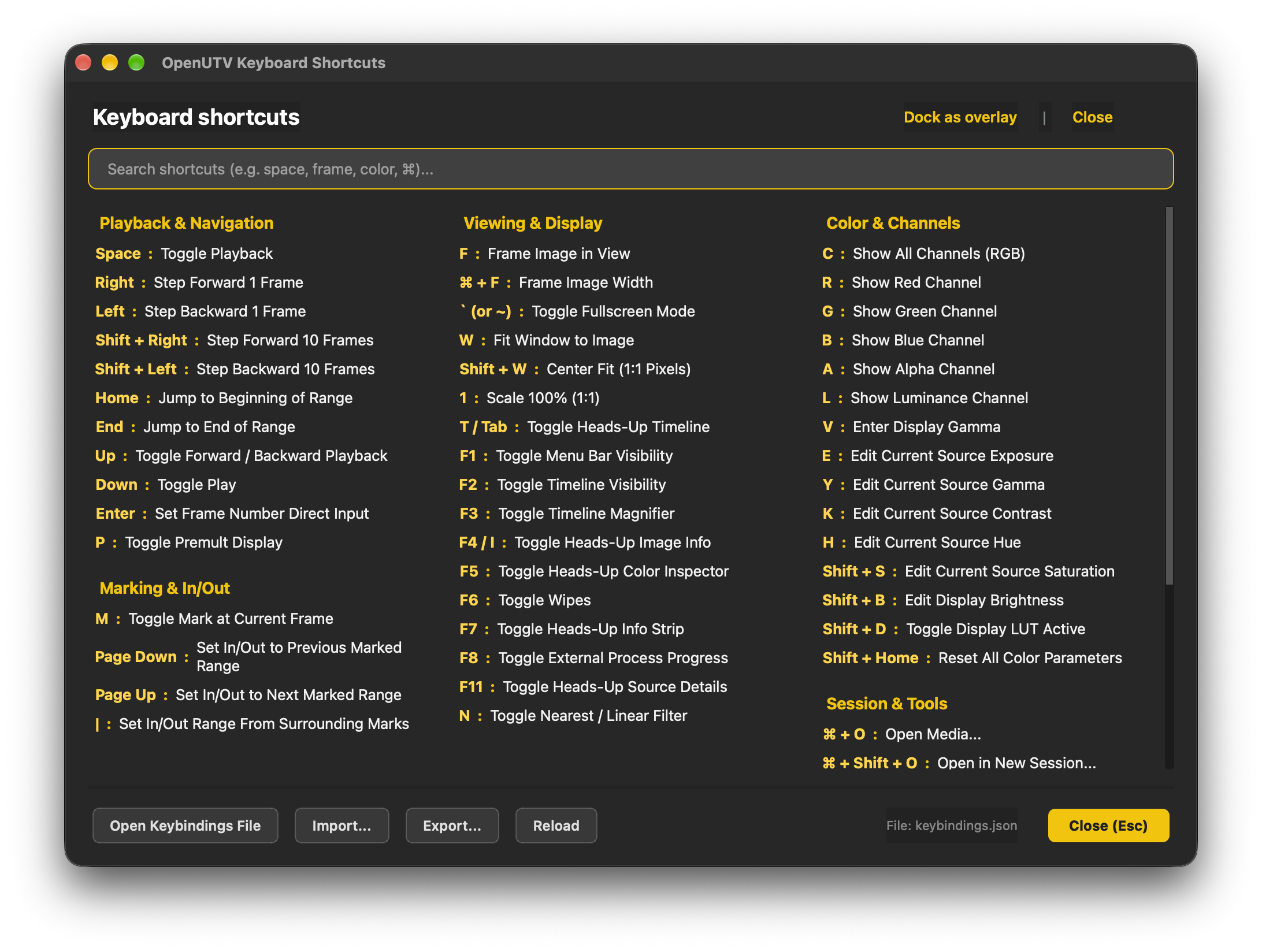Select Step Backward 1 Frame row
This screenshot has height=952, width=1262.
pyautogui.click(x=201, y=311)
